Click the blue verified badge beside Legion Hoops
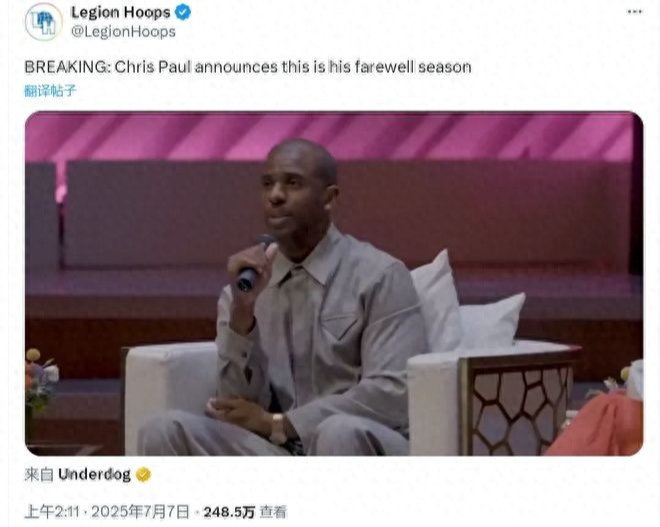The width and height of the screenshot is (660, 527). click(183, 12)
